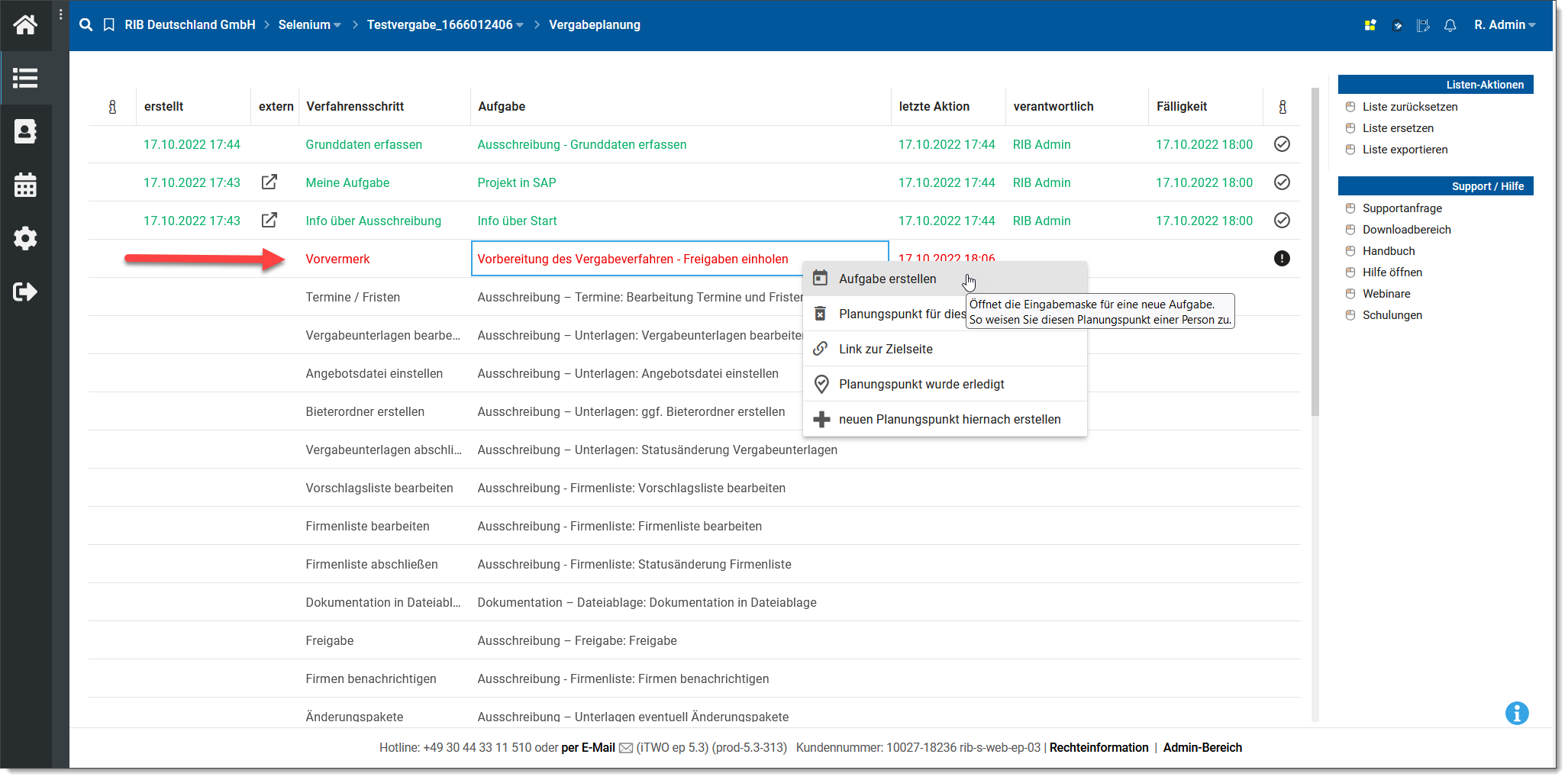Click Vorschlagsliste bearbeiten row
This screenshot has width=1568, height=780.
tap(694, 488)
